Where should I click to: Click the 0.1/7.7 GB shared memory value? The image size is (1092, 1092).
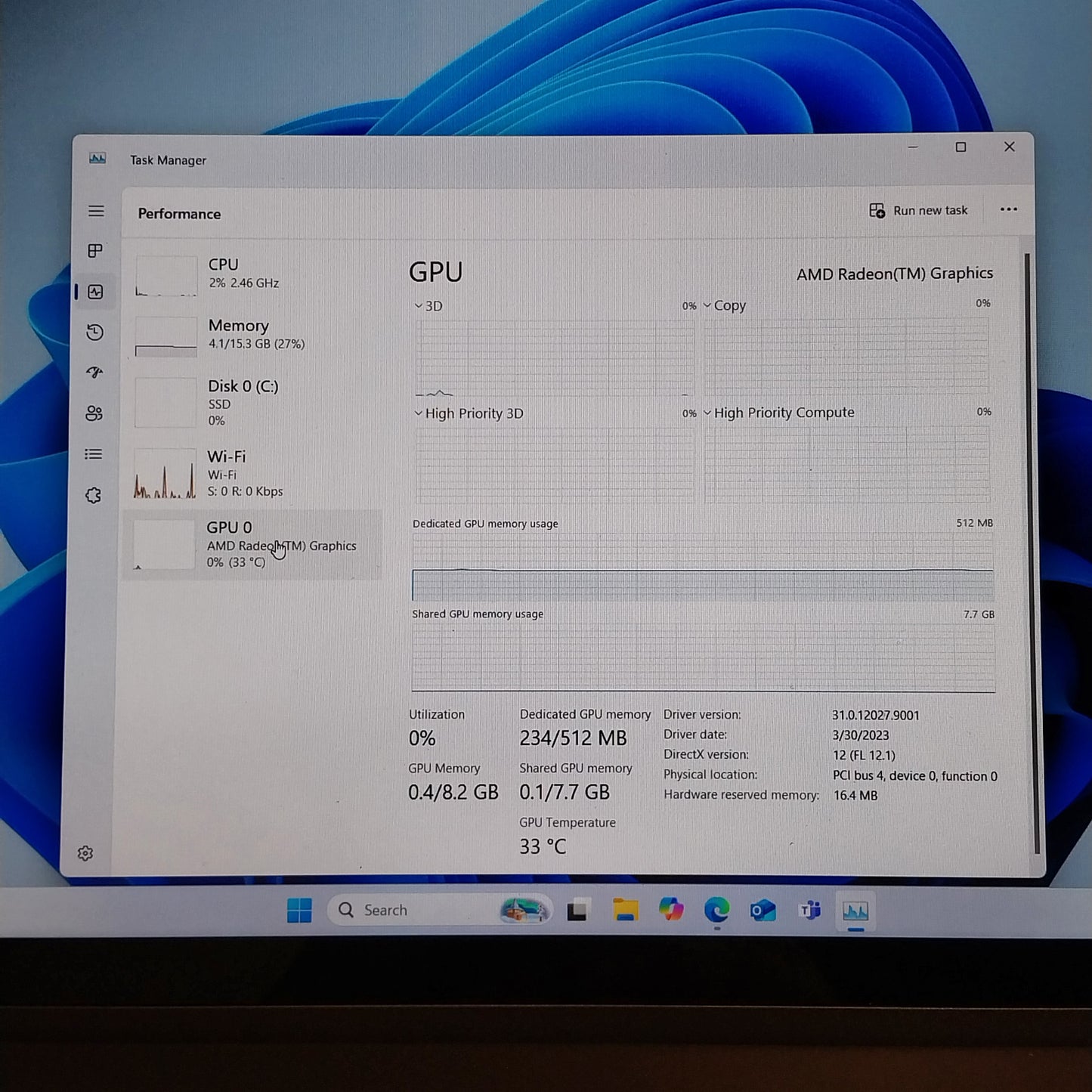point(565,792)
